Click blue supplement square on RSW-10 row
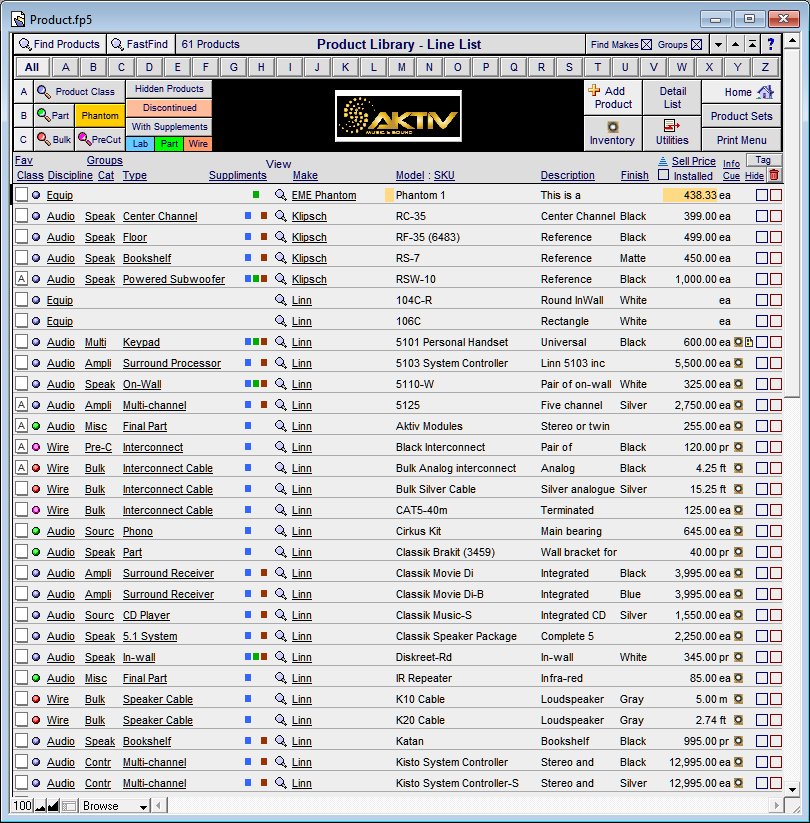This screenshot has height=823, width=810. point(248,279)
